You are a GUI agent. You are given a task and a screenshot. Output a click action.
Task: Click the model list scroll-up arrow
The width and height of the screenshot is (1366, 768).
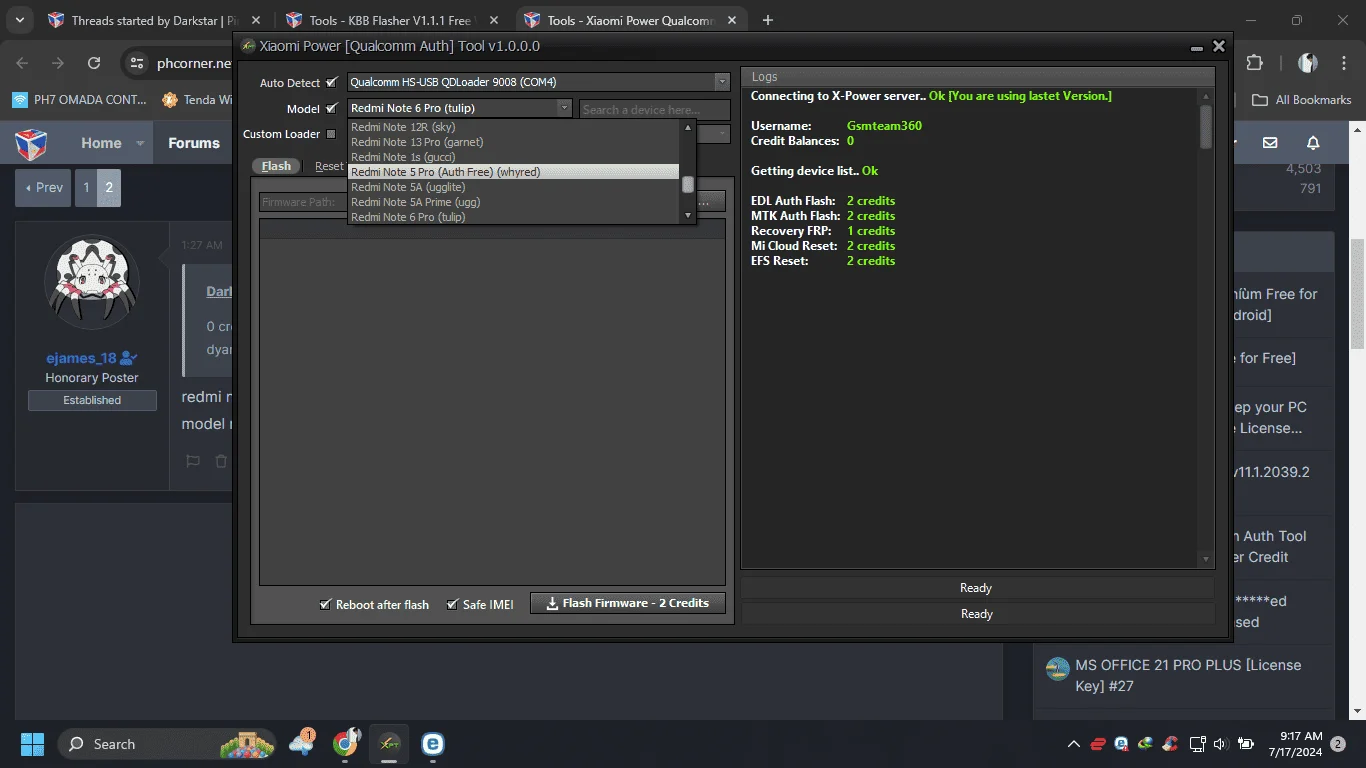[687, 128]
